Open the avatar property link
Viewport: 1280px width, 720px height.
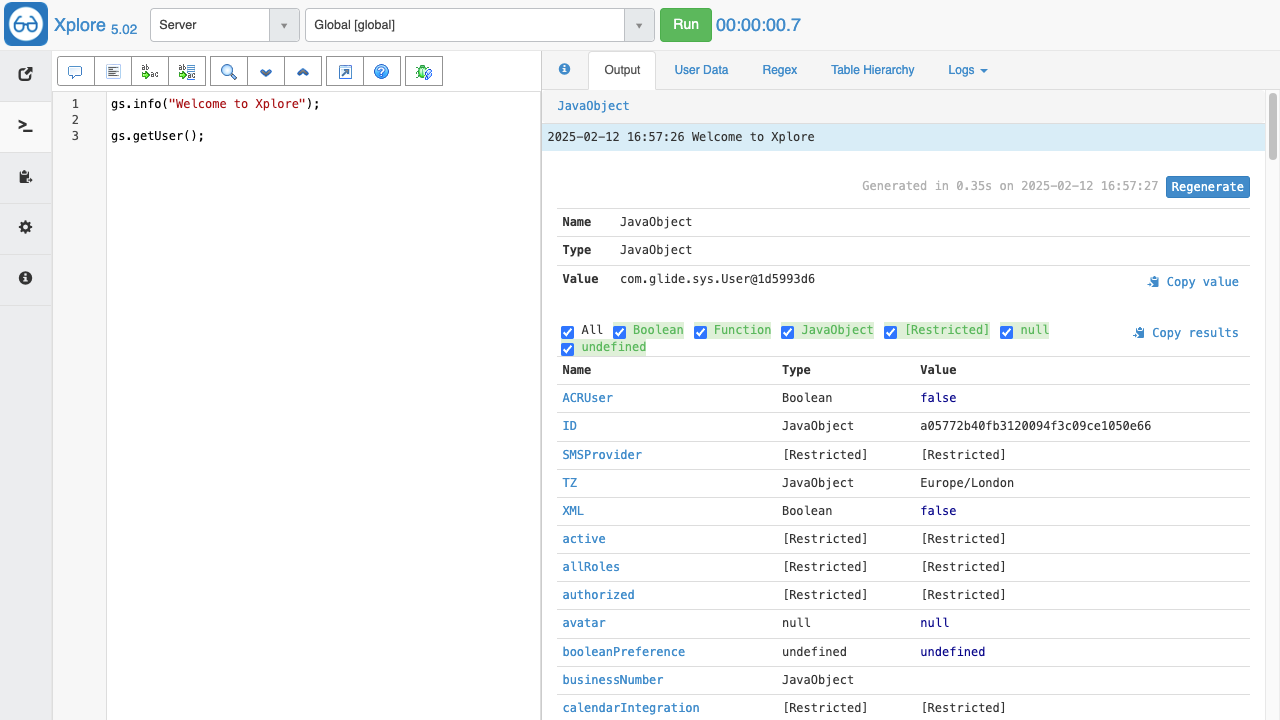(584, 623)
